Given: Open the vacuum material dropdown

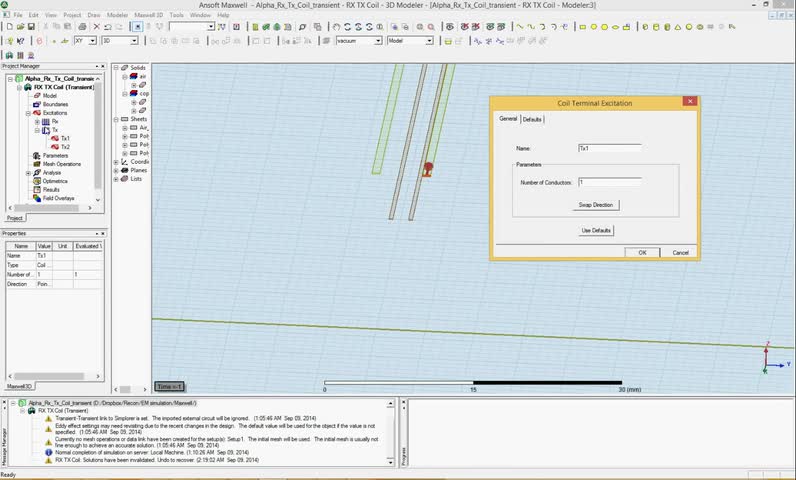Looking at the screenshot, I should point(378,41).
